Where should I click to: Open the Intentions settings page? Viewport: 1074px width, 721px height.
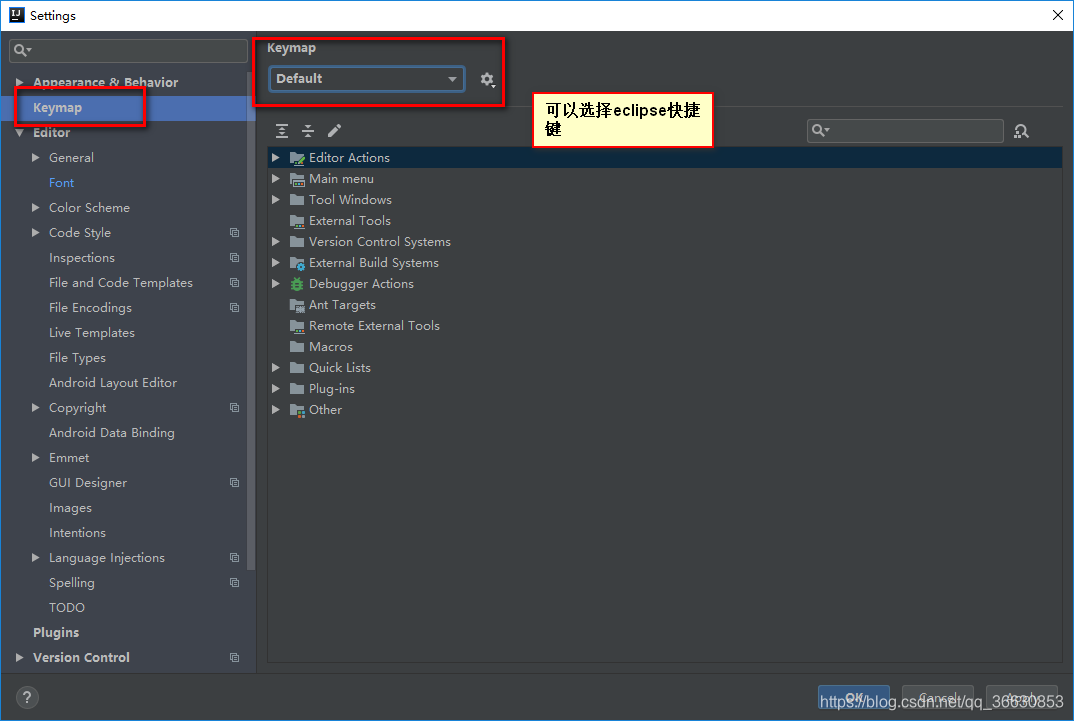pos(77,533)
